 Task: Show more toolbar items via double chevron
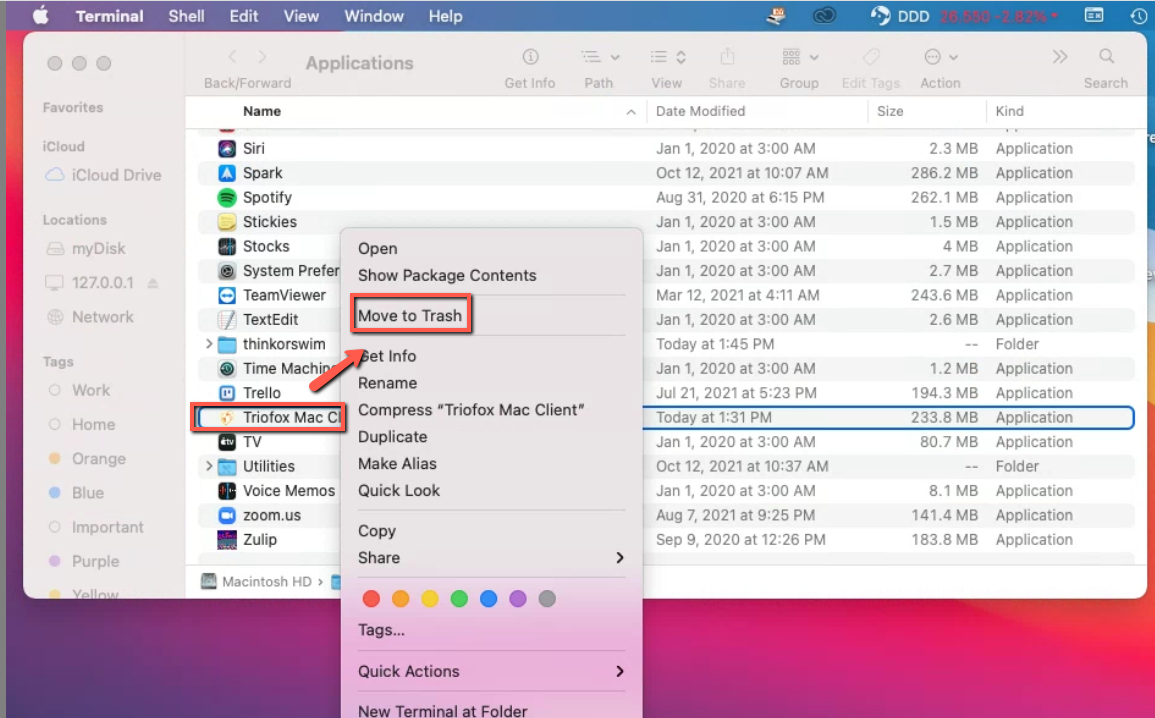(1060, 57)
